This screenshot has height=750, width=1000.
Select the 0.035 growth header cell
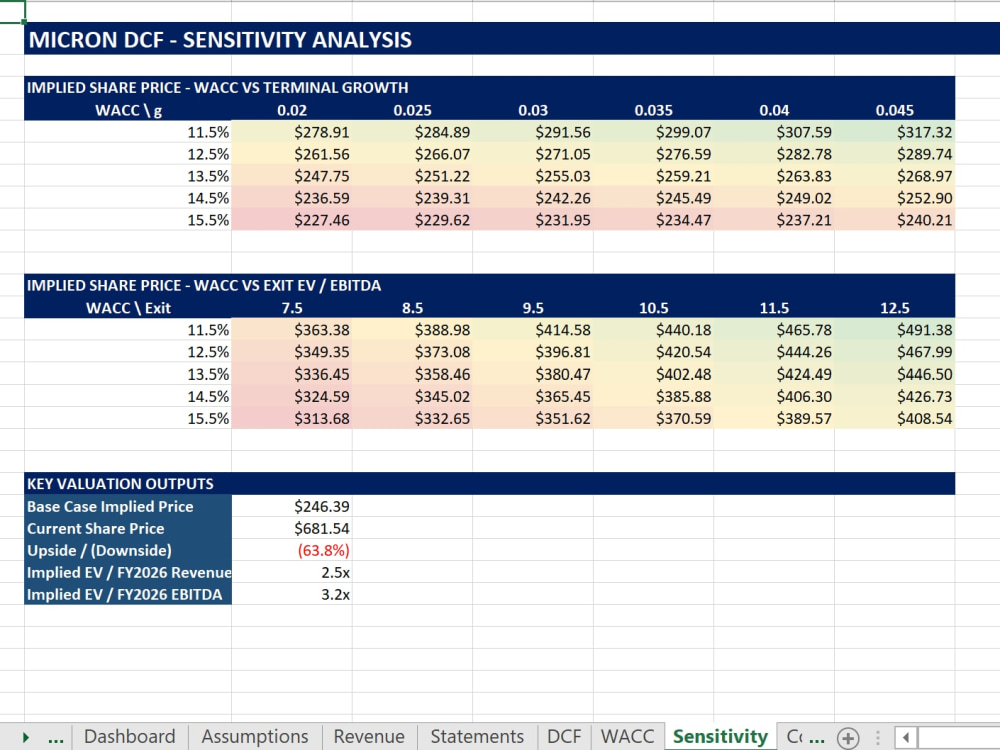(x=653, y=110)
